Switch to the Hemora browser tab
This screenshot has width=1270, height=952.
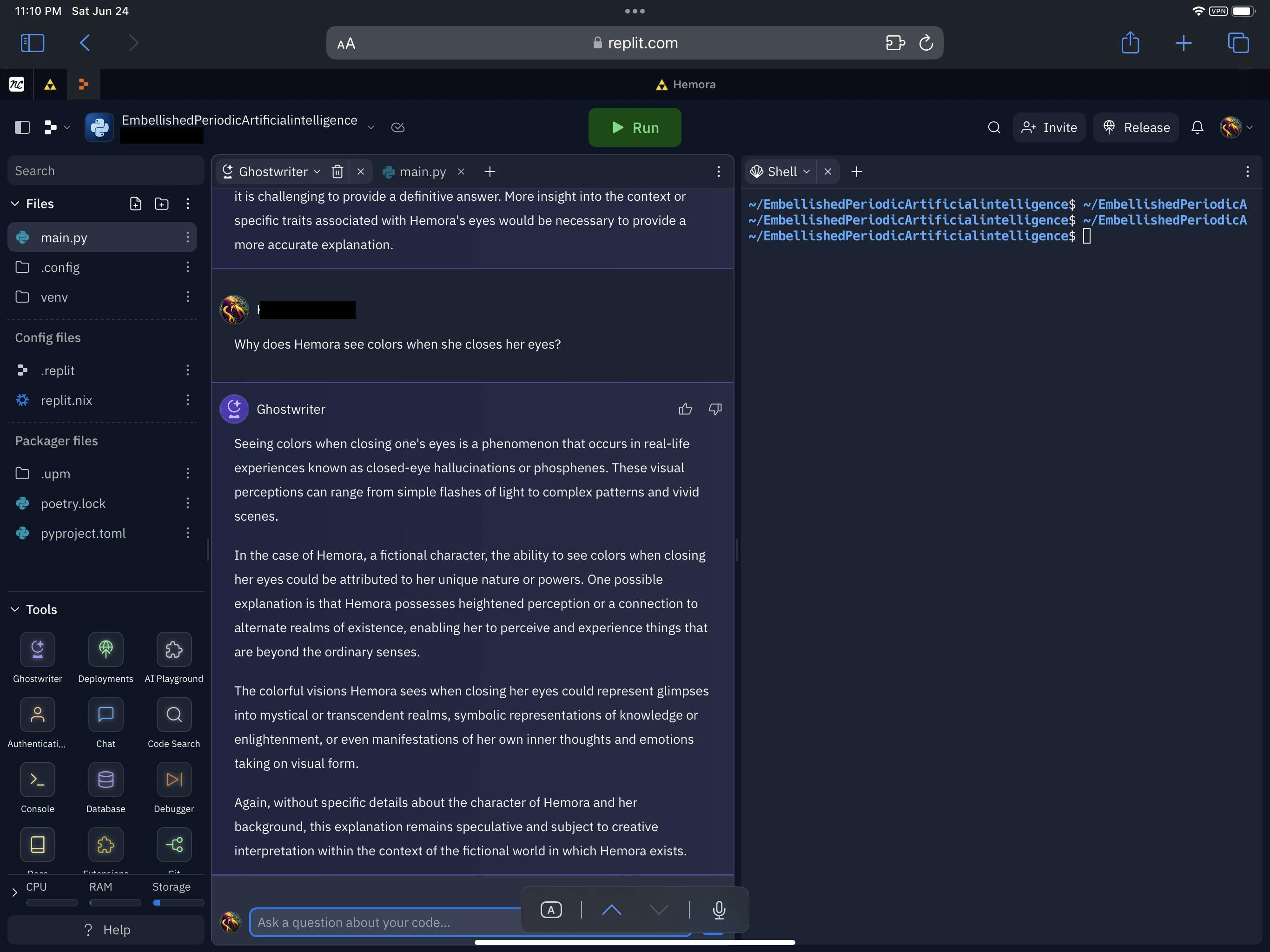[686, 85]
